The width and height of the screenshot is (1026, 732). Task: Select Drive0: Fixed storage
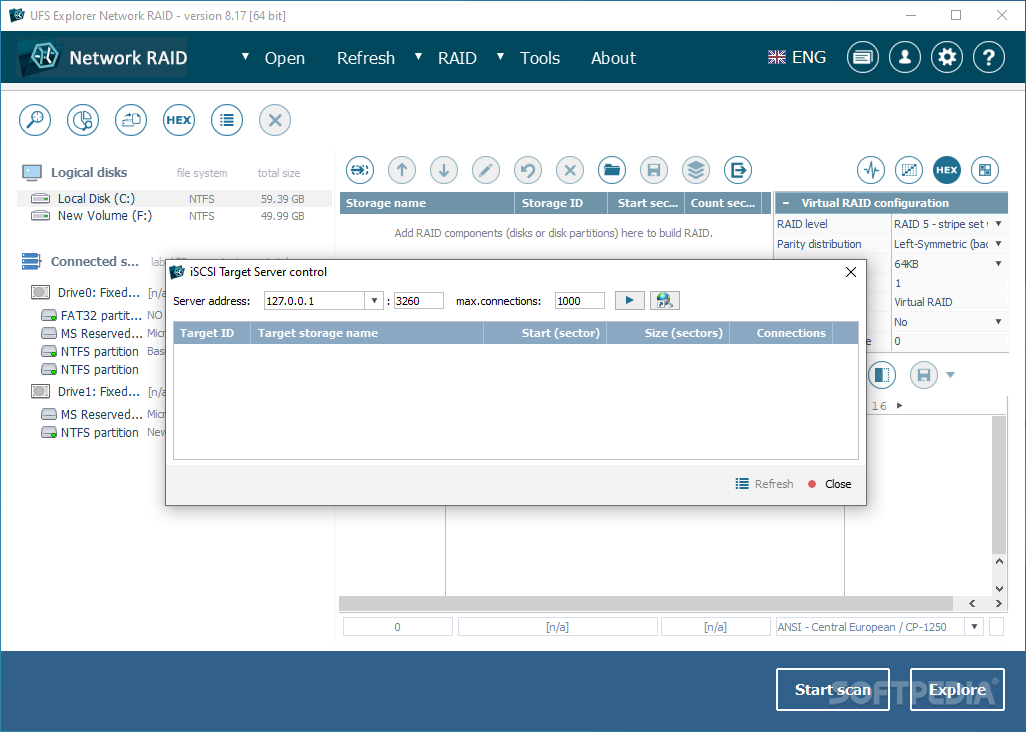click(x=98, y=292)
